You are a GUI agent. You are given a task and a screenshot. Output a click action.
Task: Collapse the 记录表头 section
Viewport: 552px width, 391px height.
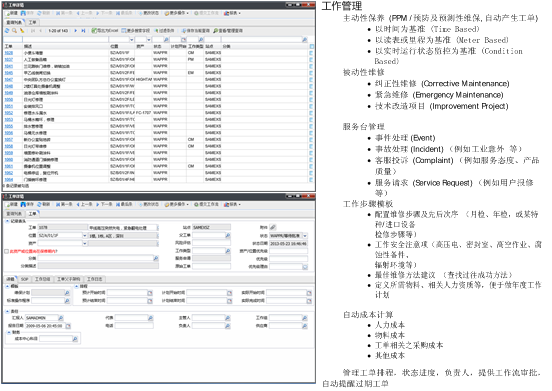(x=7, y=221)
